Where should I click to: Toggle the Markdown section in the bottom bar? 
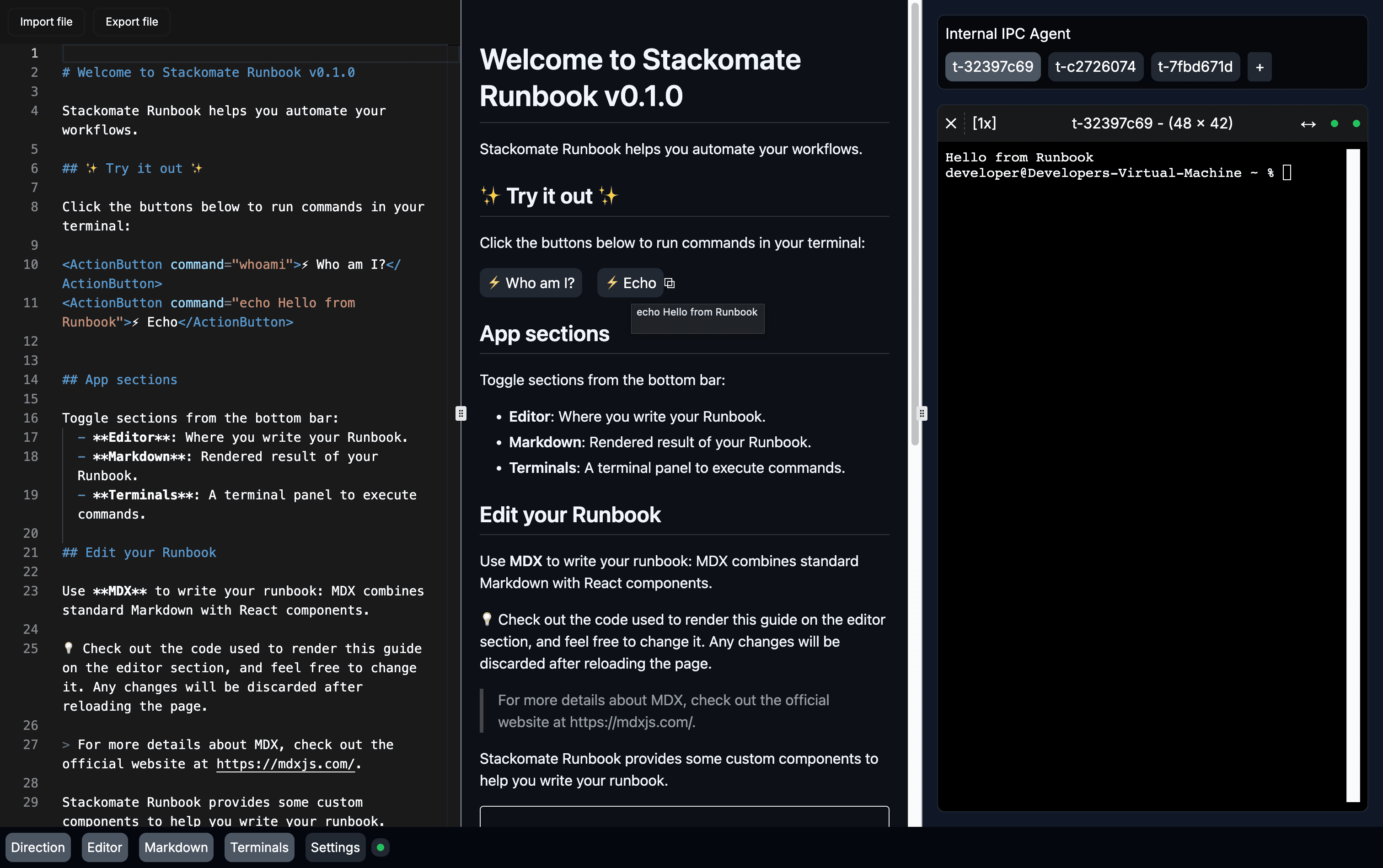click(x=176, y=847)
